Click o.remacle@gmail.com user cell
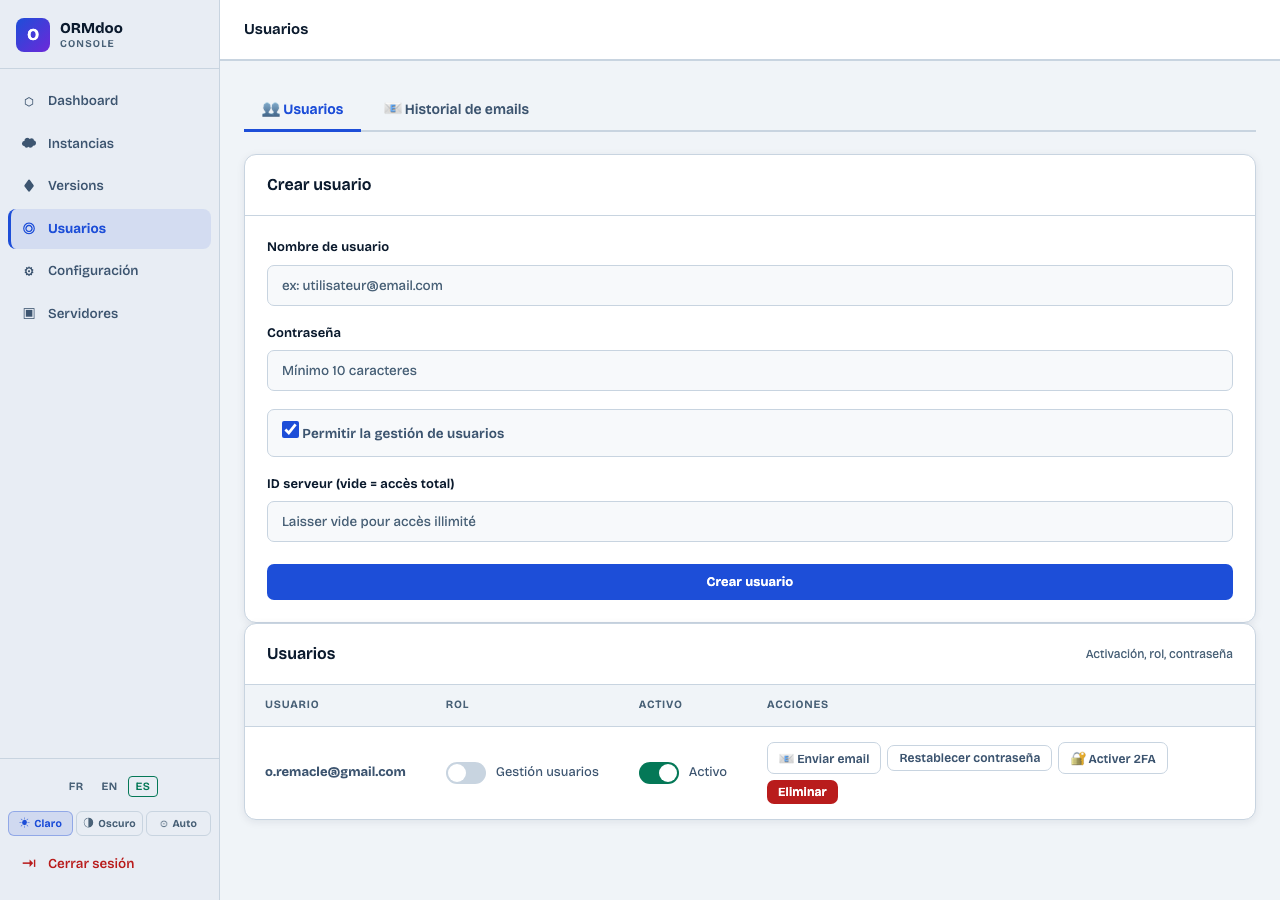 coord(335,772)
